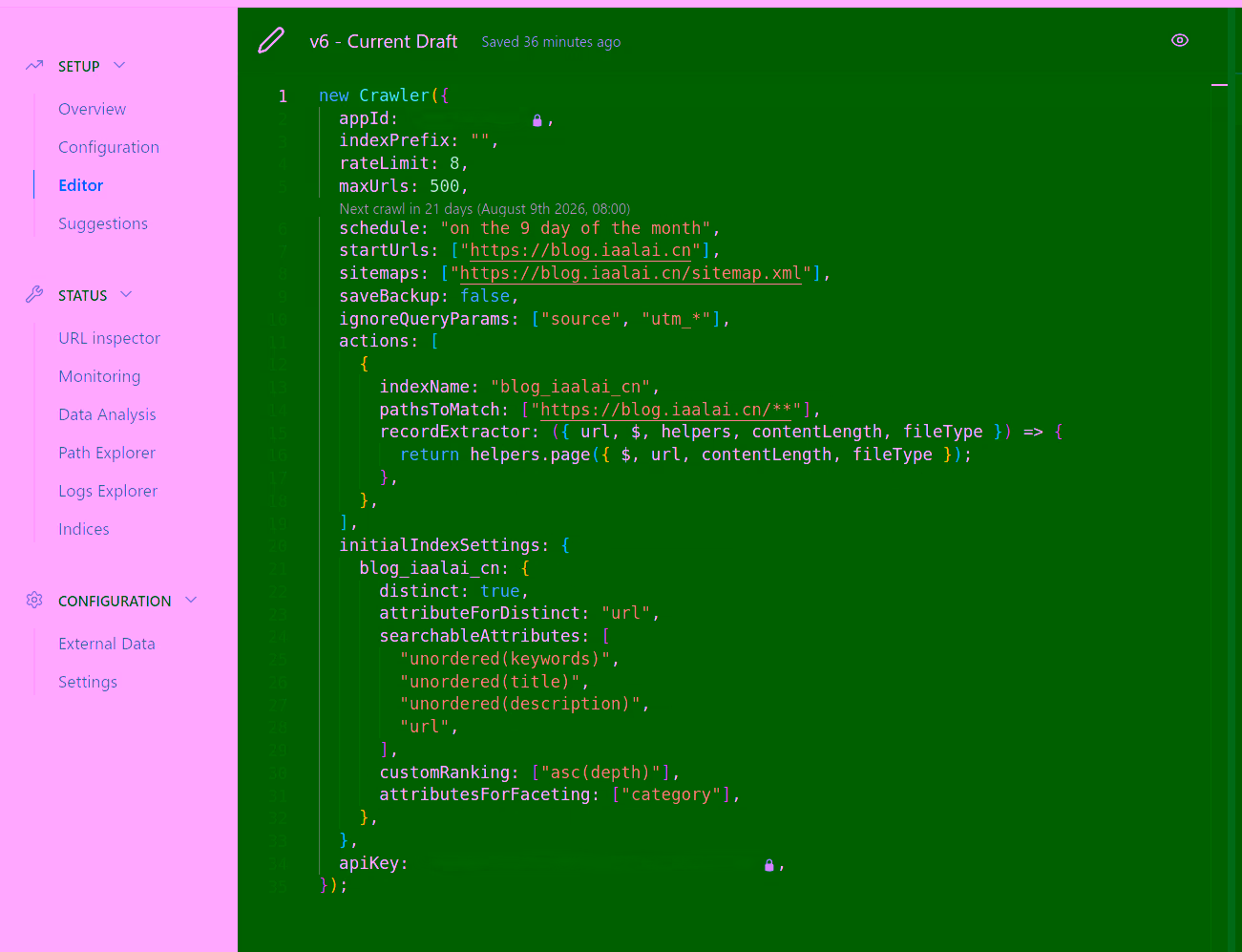Open the blog.iaalai.cn sitemap.xml link
This screenshot has height=952, width=1242.
pyautogui.click(x=631, y=273)
